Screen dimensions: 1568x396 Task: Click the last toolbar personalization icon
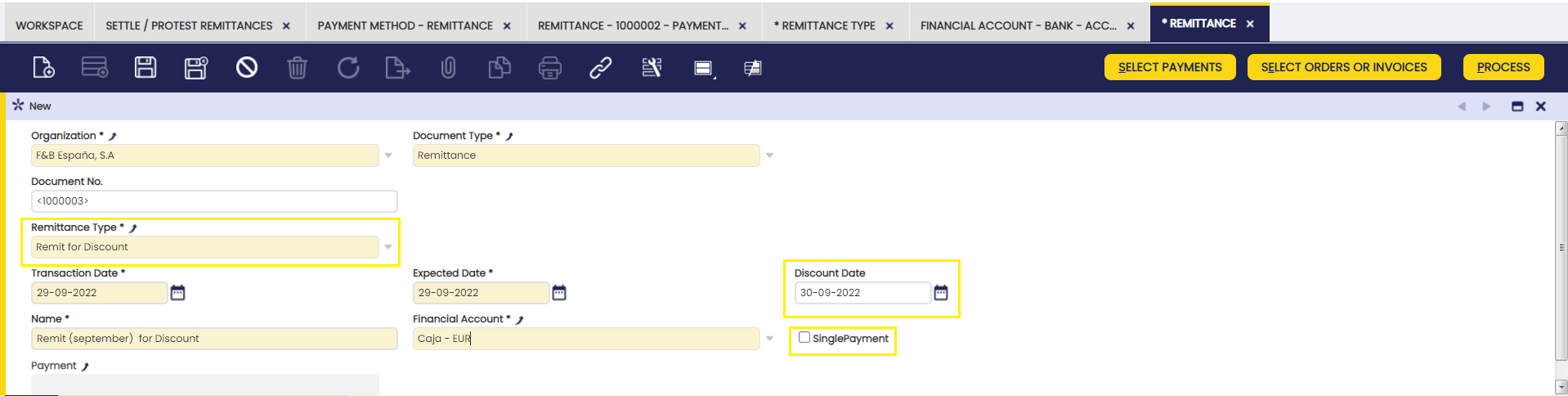[753, 68]
